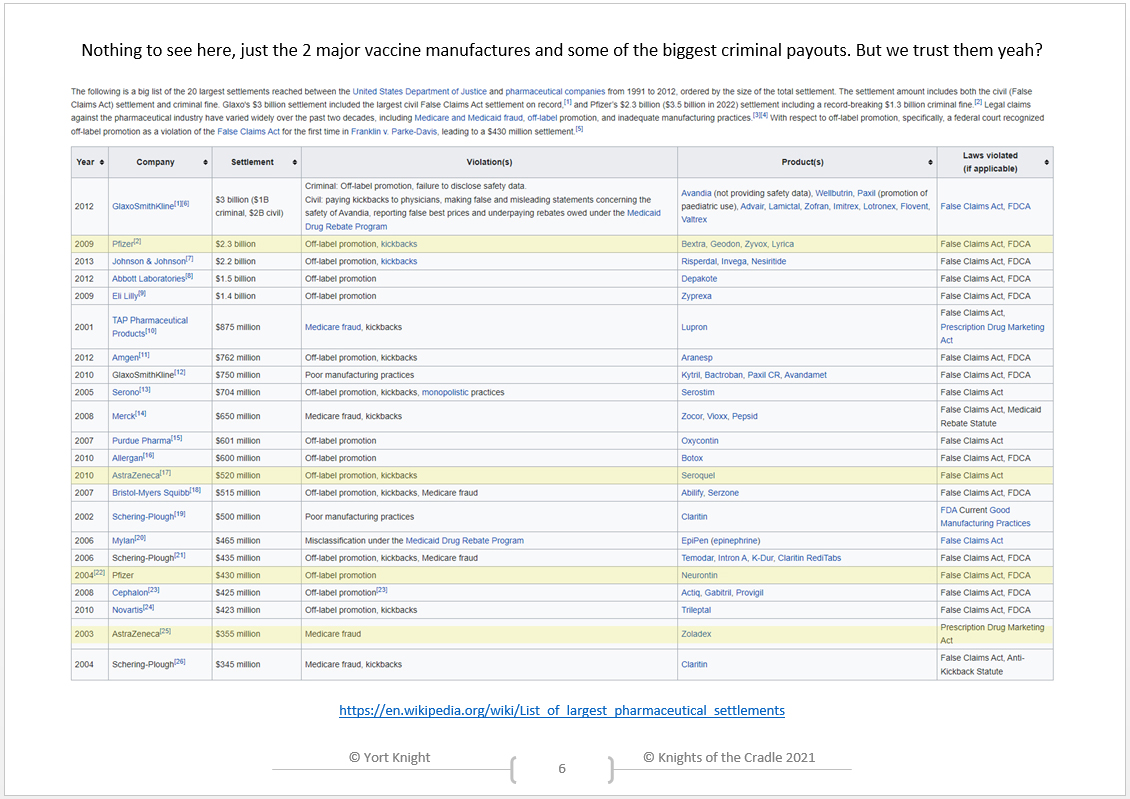Click the "Nothing to see here" heading text
This screenshot has width=1130, height=799.
[x=562, y=50]
